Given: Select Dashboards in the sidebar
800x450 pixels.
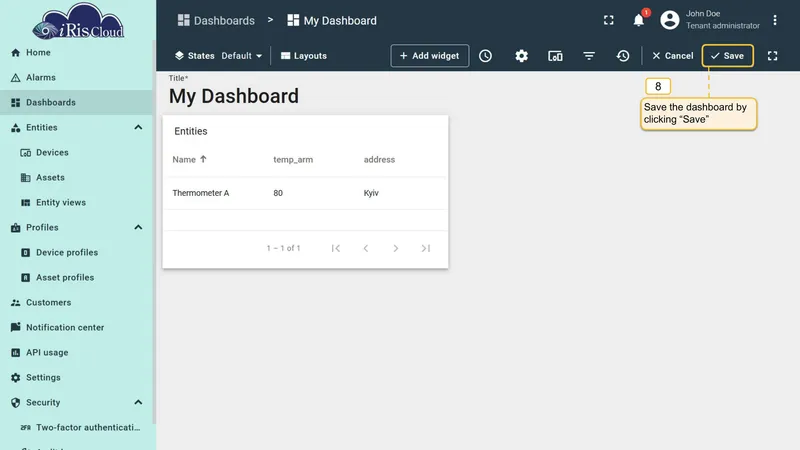Looking at the screenshot, I should click(76, 103).
